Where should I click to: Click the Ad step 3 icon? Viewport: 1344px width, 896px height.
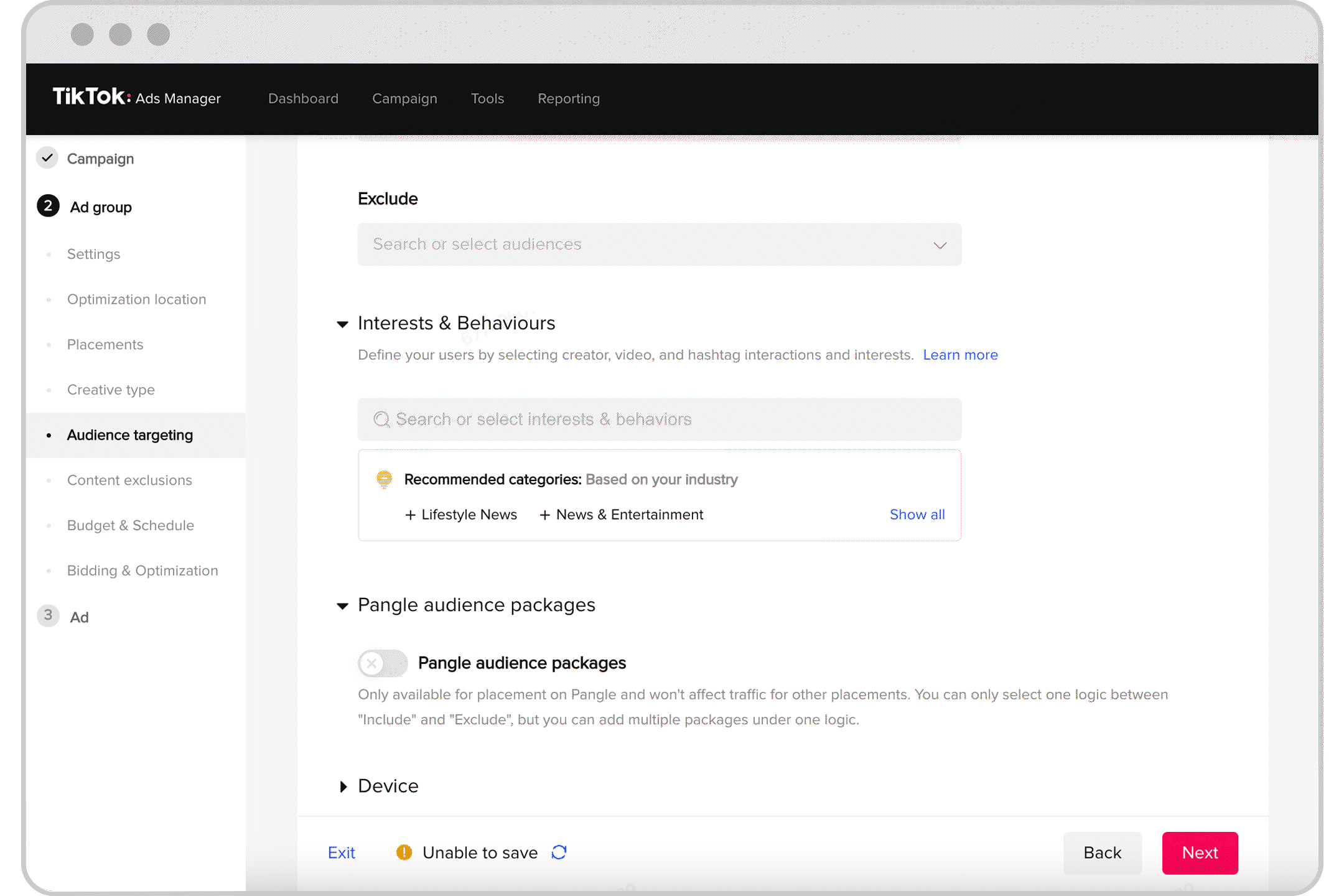coord(48,616)
